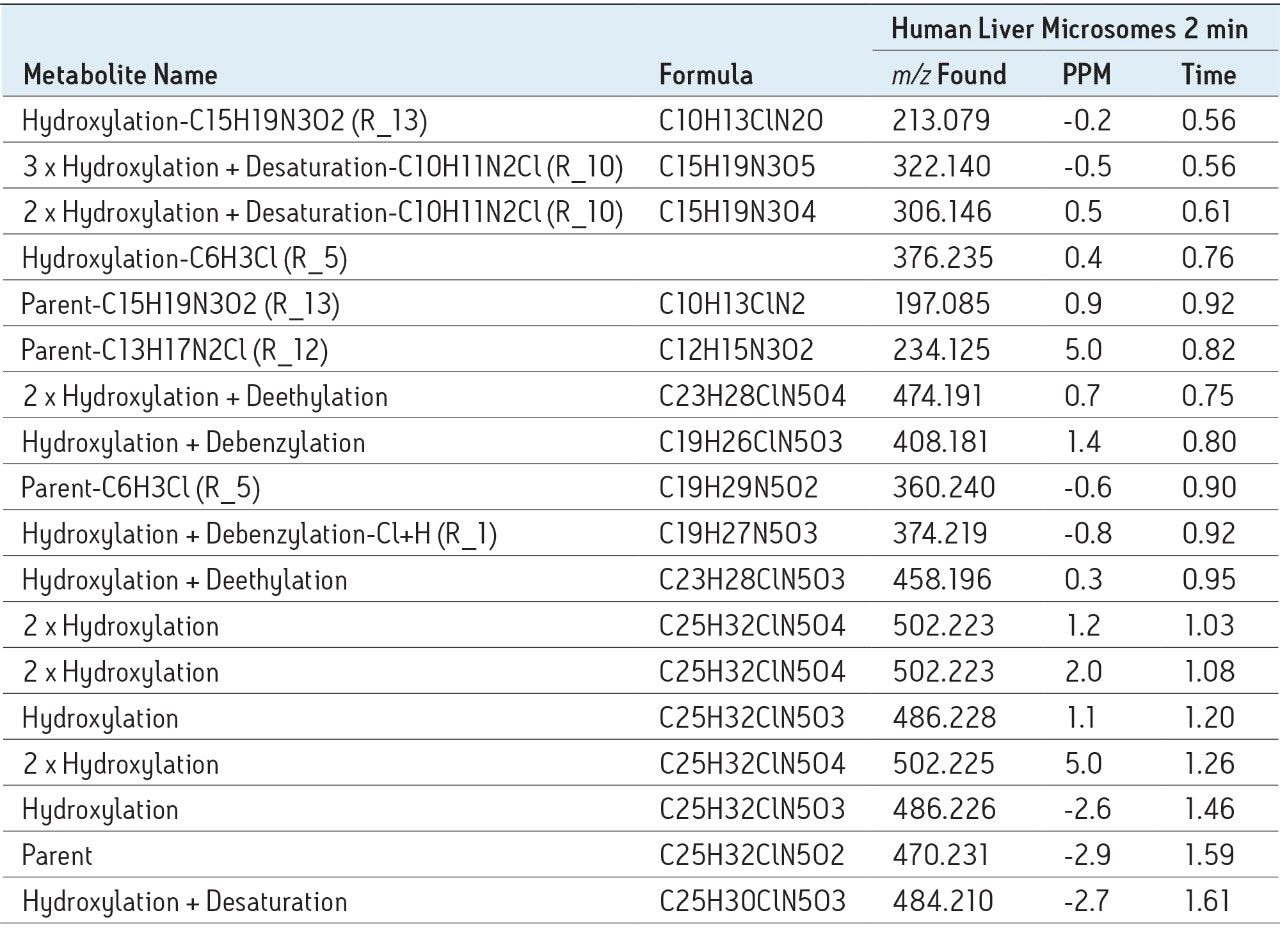Click Time value '0.76'
Image resolution: width=1280 pixels, height=931 pixels.
tap(1208, 259)
